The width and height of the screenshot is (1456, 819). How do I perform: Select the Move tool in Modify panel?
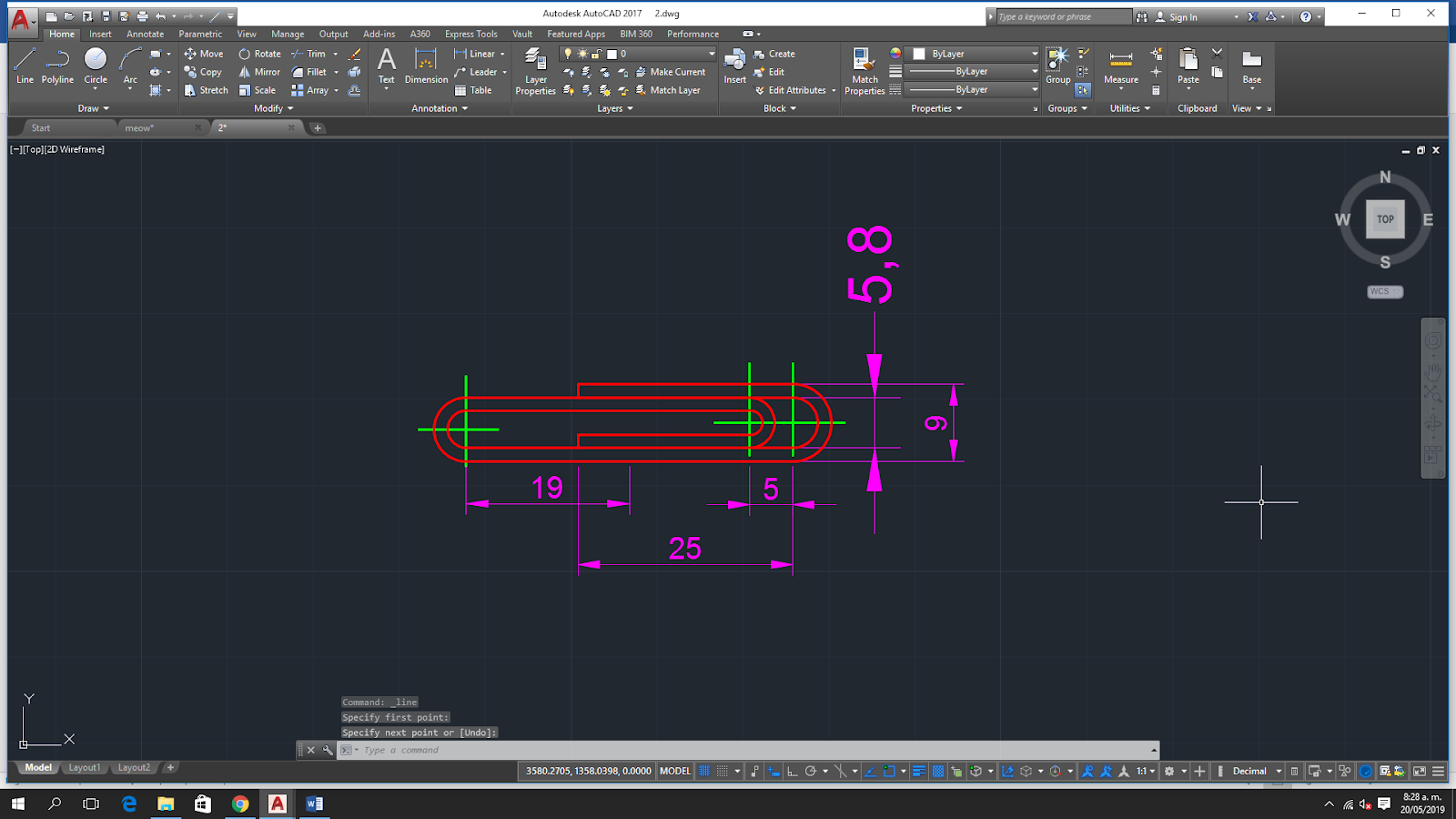(x=204, y=54)
